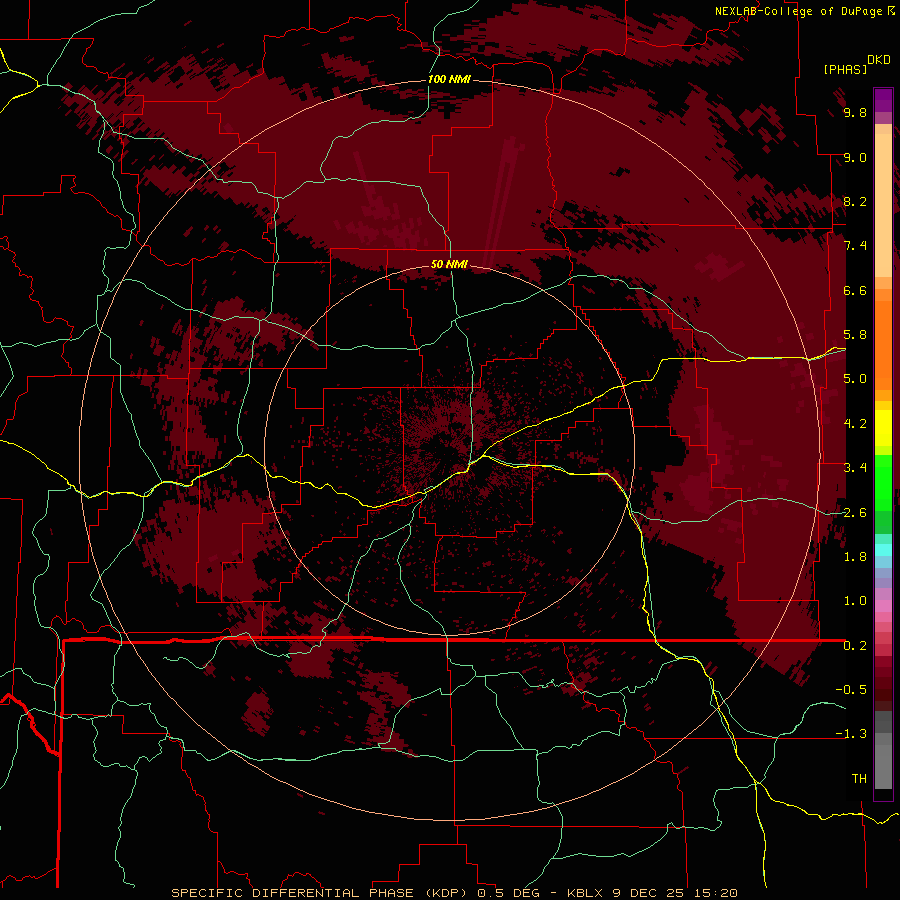Click the 9.0 value on the color scale
The height and width of the screenshot is (900, 900).
point(855,157)
